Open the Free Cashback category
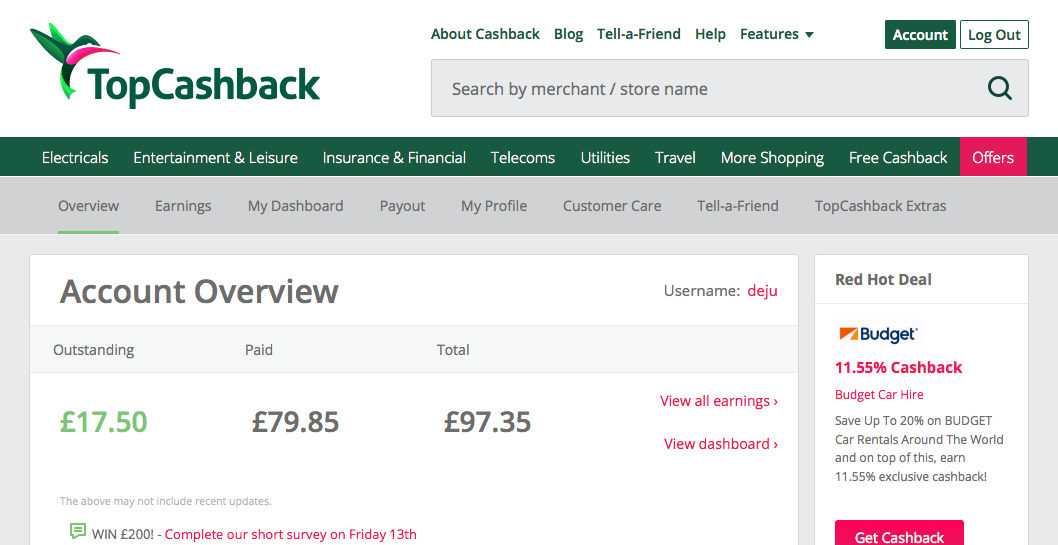 pyautogui.click(x=898, y=157)
